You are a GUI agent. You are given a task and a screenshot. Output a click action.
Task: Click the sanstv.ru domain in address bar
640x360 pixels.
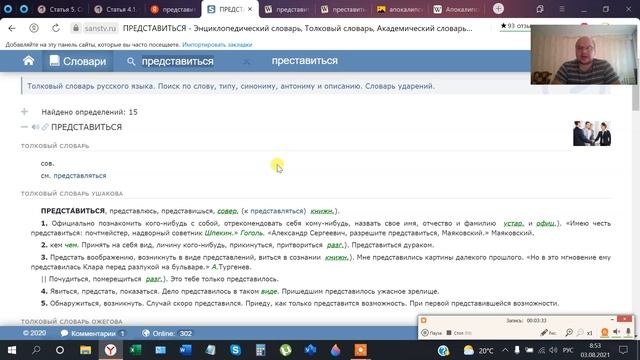[100, 28]
